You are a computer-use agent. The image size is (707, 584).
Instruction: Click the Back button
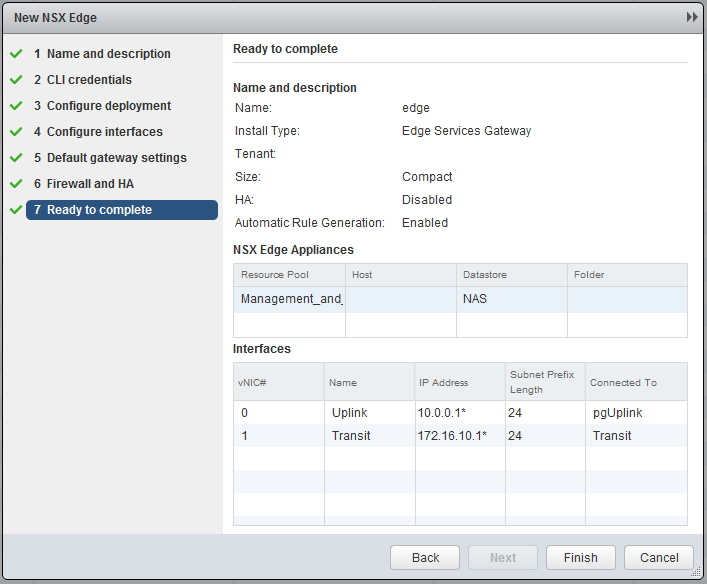pos(425,558)
